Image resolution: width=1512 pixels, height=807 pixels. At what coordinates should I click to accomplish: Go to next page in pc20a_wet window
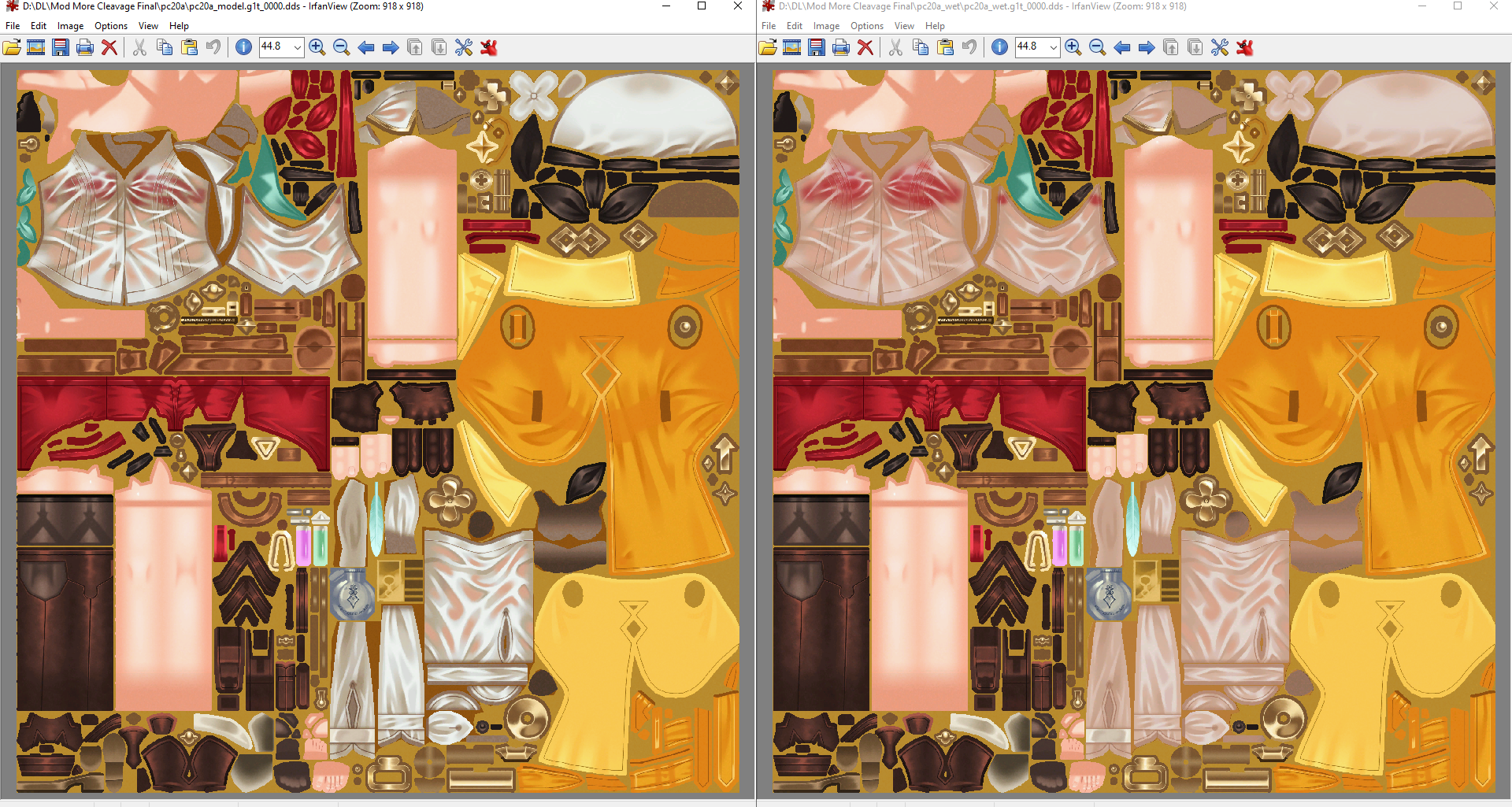1195,47
